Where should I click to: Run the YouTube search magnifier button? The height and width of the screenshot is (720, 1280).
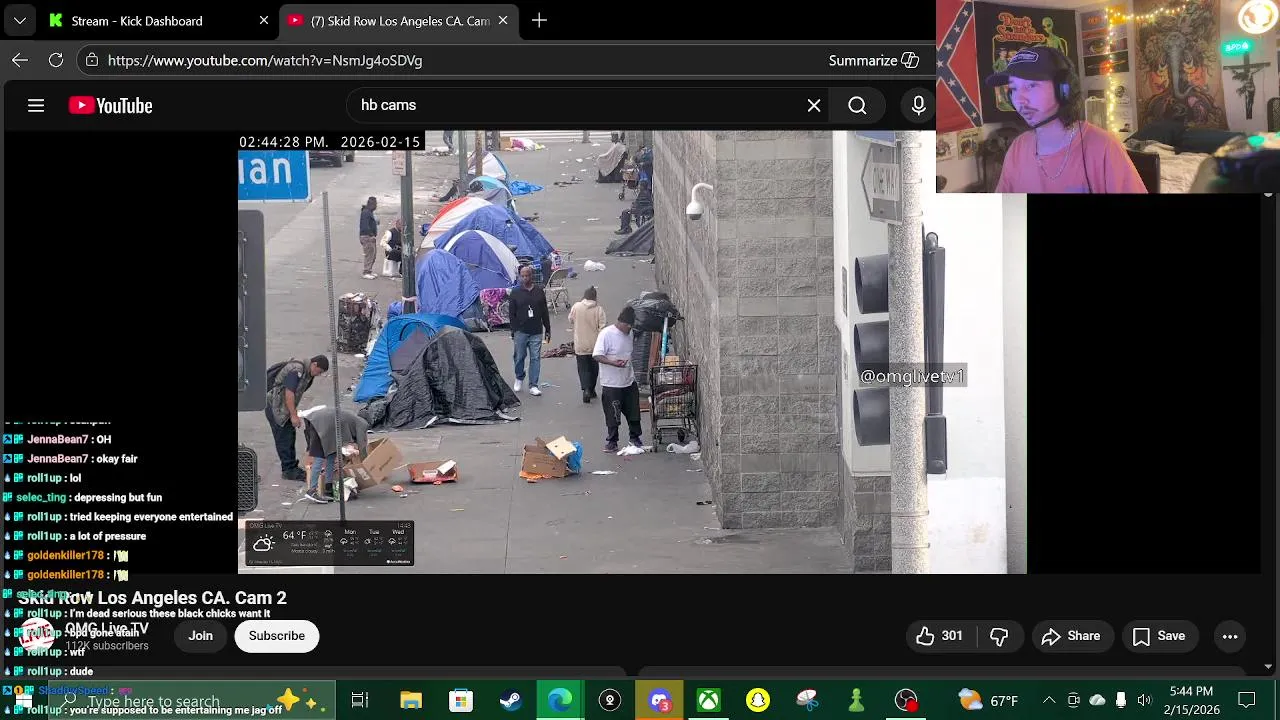(x=857, y=105)
